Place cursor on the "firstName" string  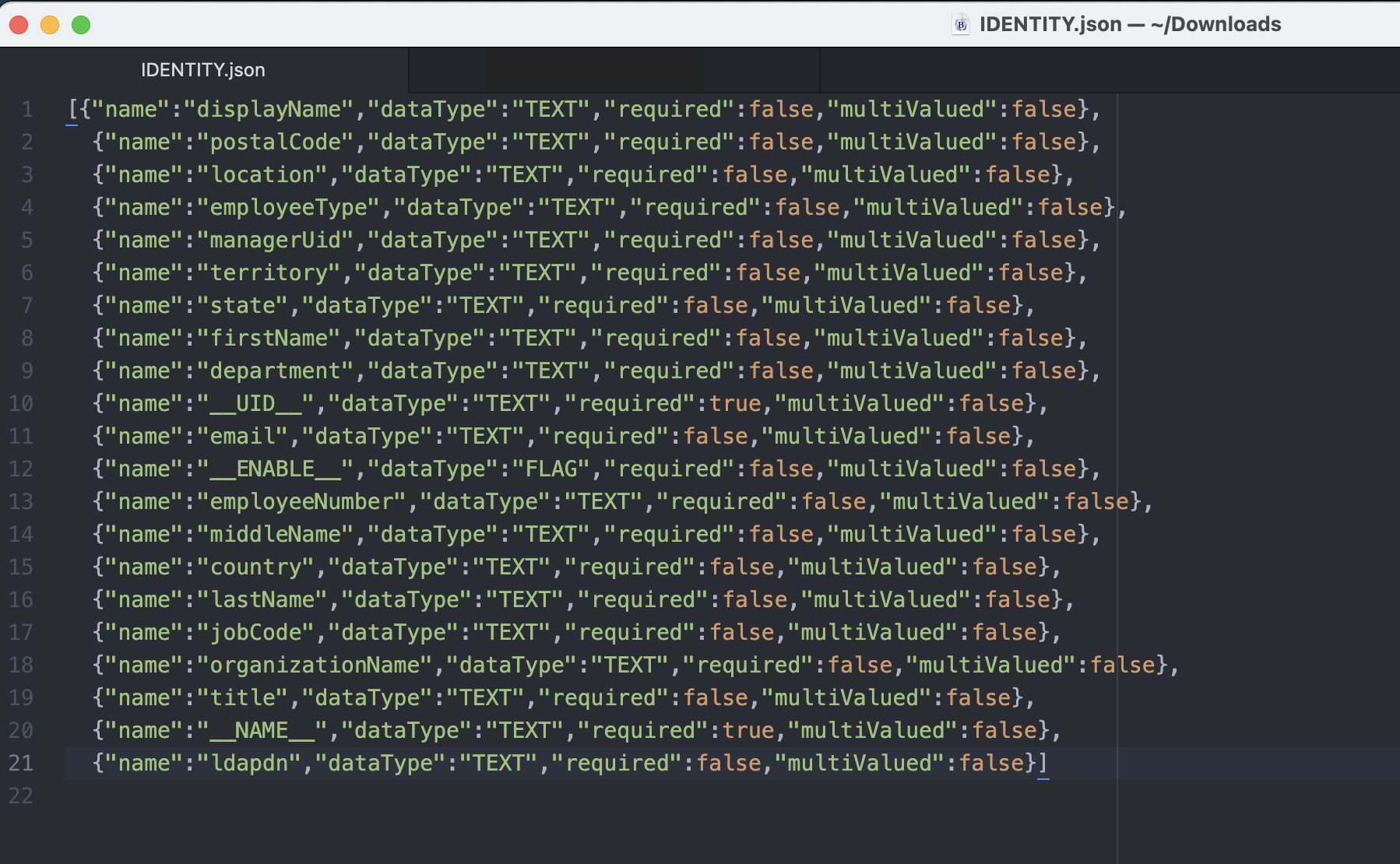(269, 339)
